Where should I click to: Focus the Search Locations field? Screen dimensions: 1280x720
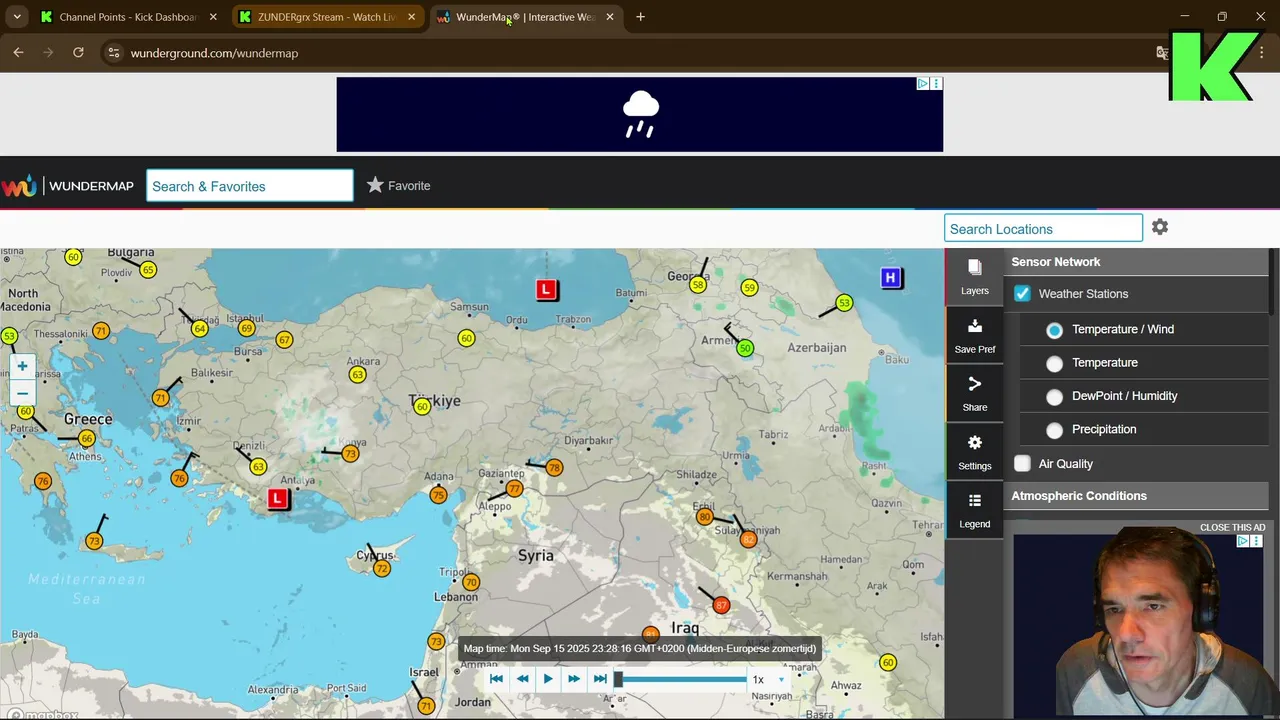tap(1043, 228)
